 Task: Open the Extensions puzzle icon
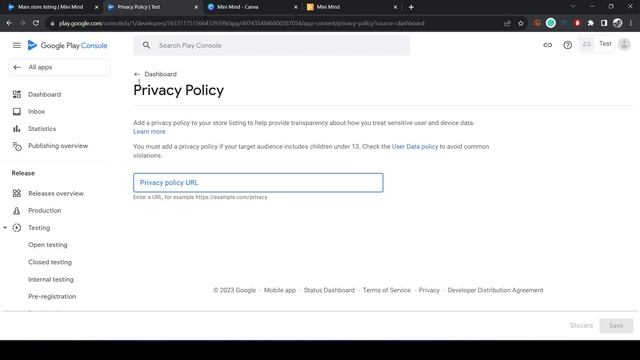pos(591,23)
